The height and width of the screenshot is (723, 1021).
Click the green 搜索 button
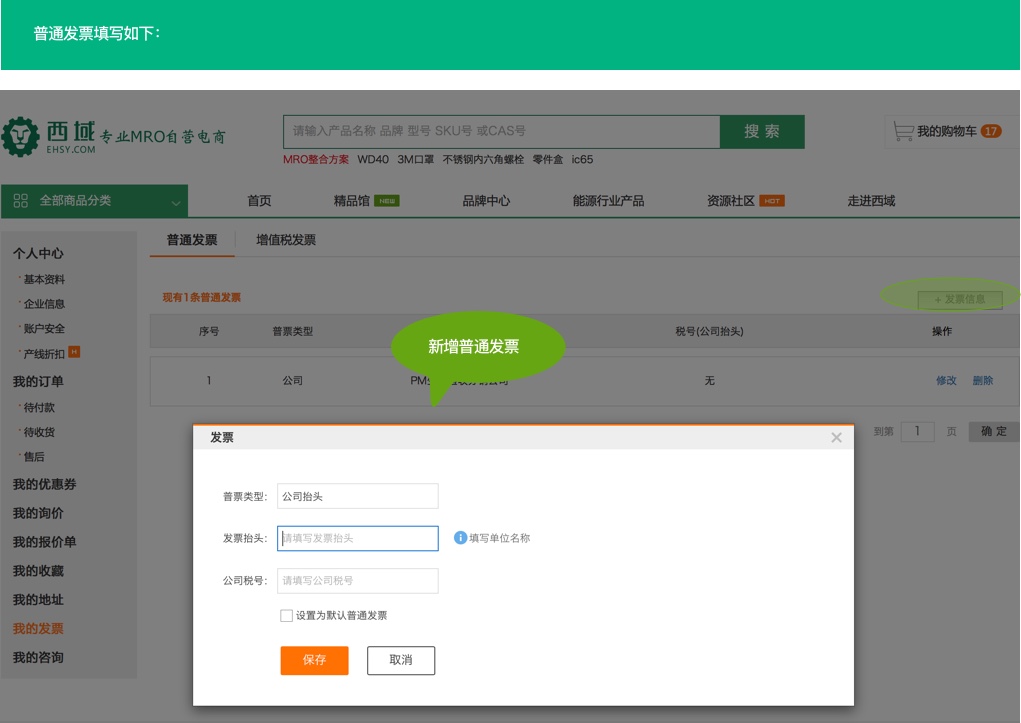tap(762, 132)
